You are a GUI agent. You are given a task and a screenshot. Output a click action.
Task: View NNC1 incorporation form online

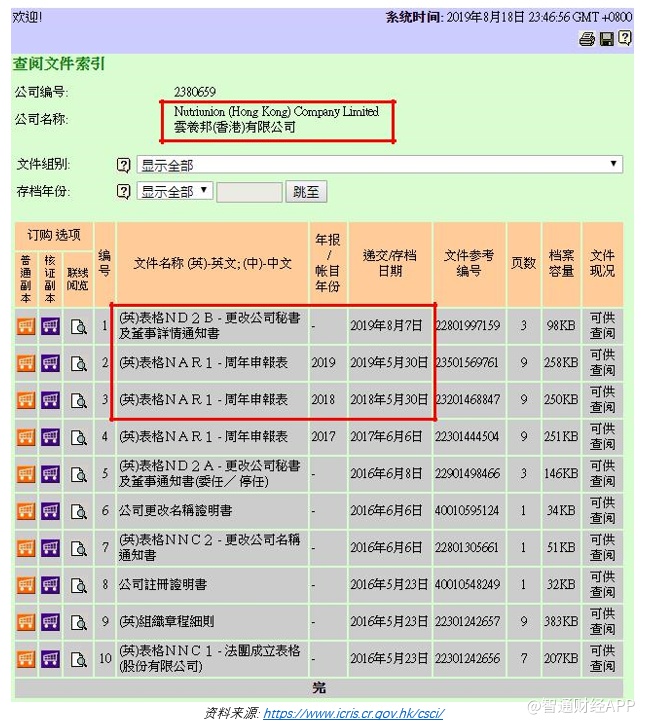click(79, 659)
